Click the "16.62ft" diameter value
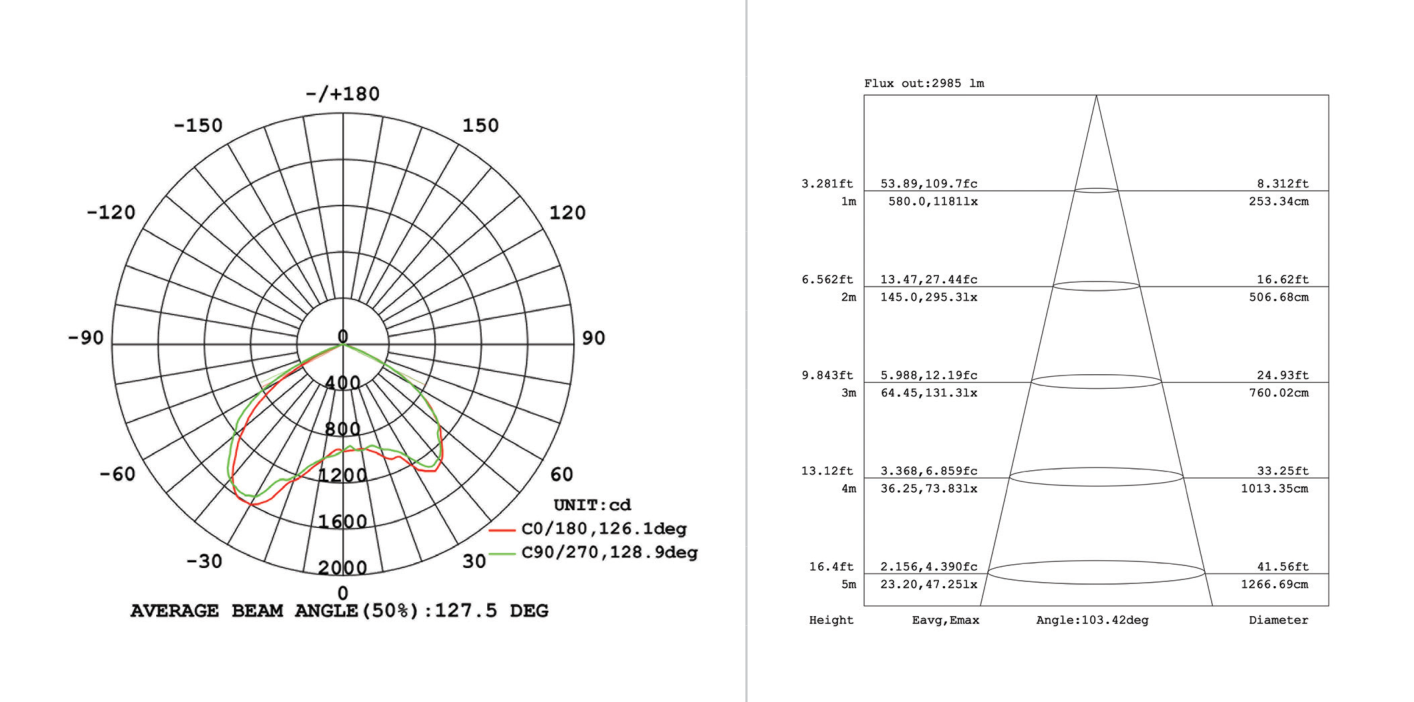Screen dimensions: 1414x702 (1282, 280)
